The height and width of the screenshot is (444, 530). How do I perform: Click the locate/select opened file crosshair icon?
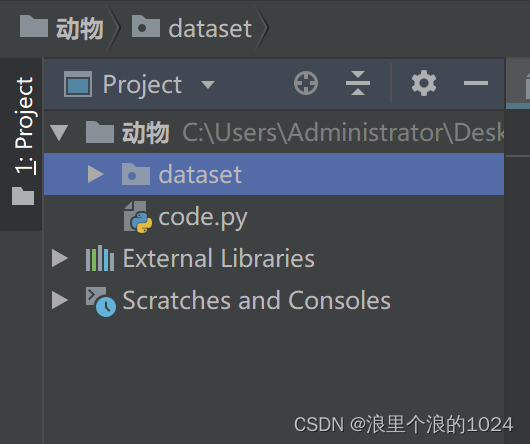[x=306, y=83]
